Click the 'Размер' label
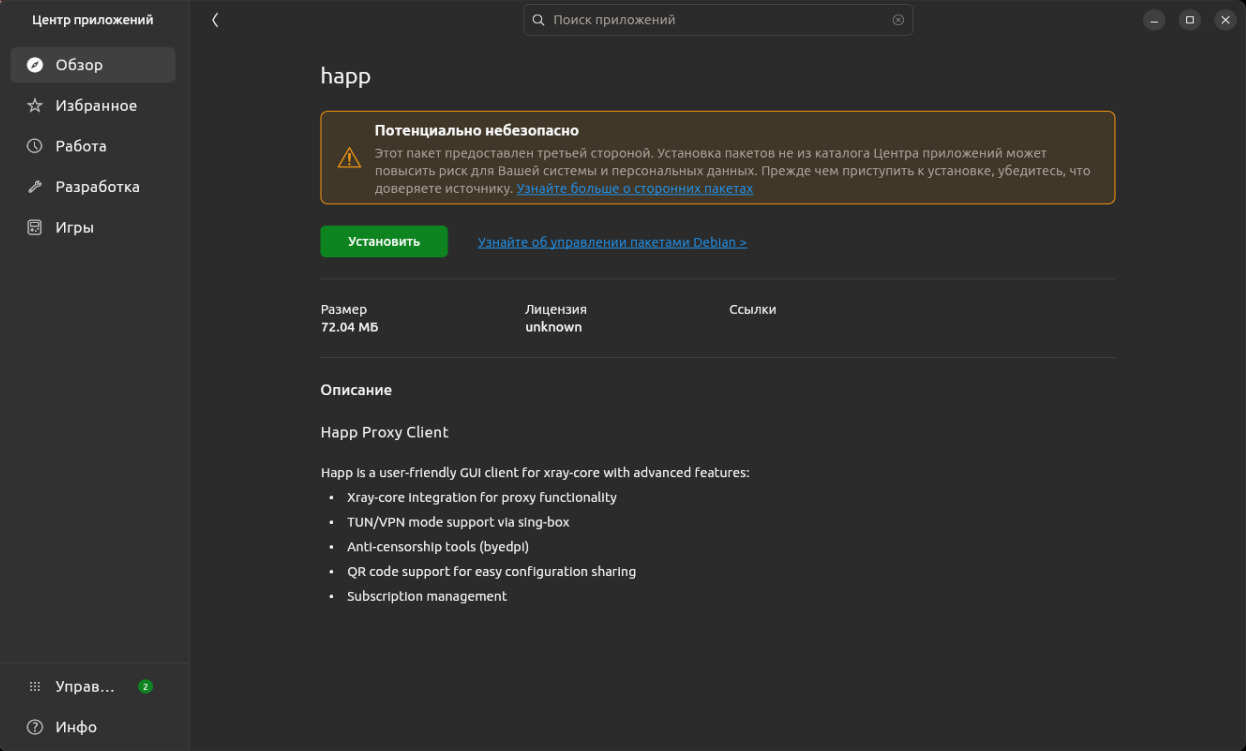 pyautogui.click(x=344, y=310)
